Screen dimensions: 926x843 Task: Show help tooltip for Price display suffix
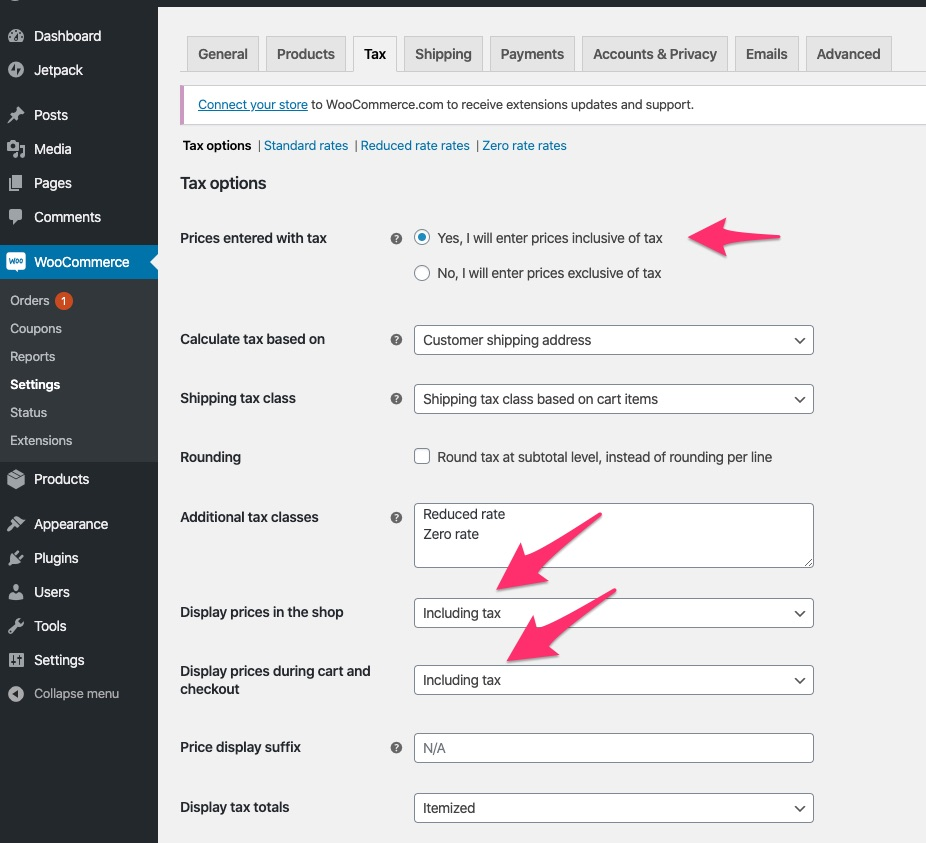396,748
